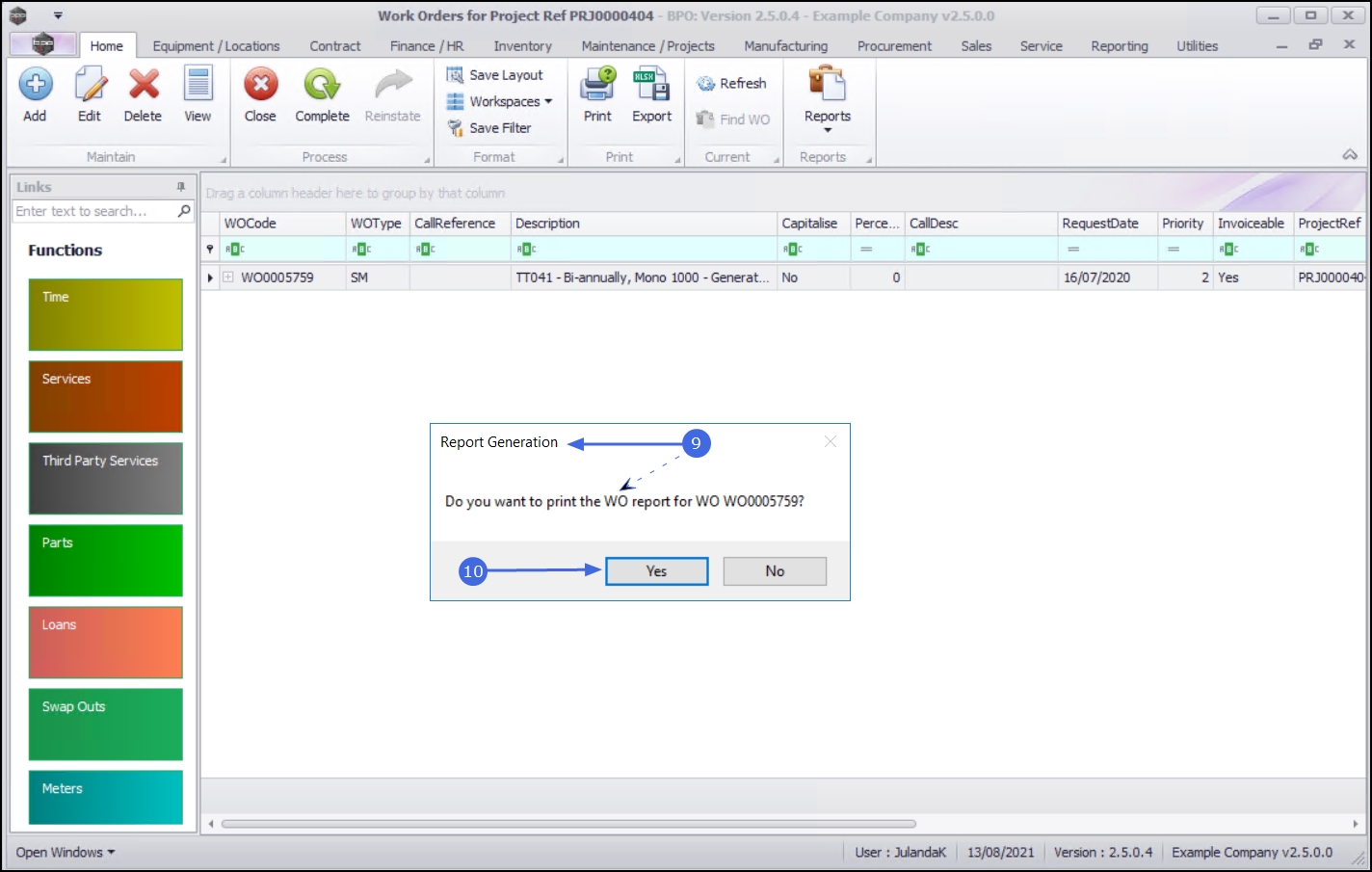
Task: Expand the Format group dialog launcher
Action: [x=561, y=160]
